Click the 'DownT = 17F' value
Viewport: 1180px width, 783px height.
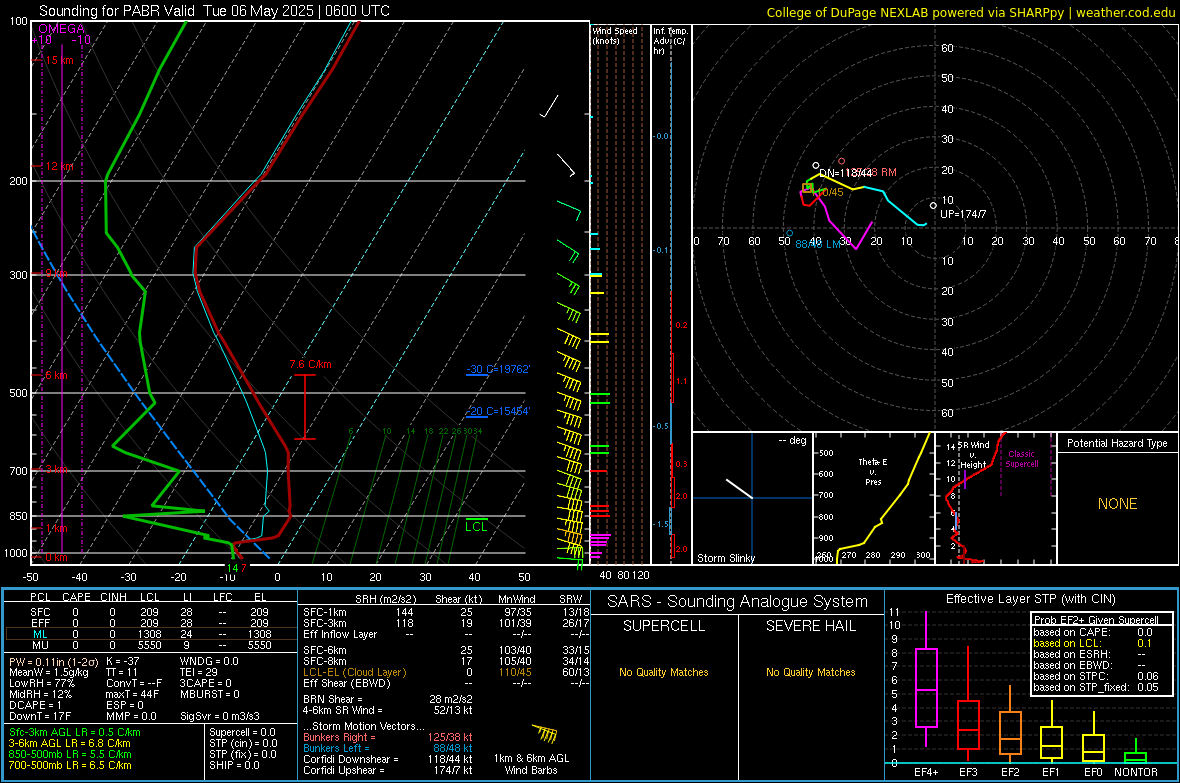coord(40,716)
